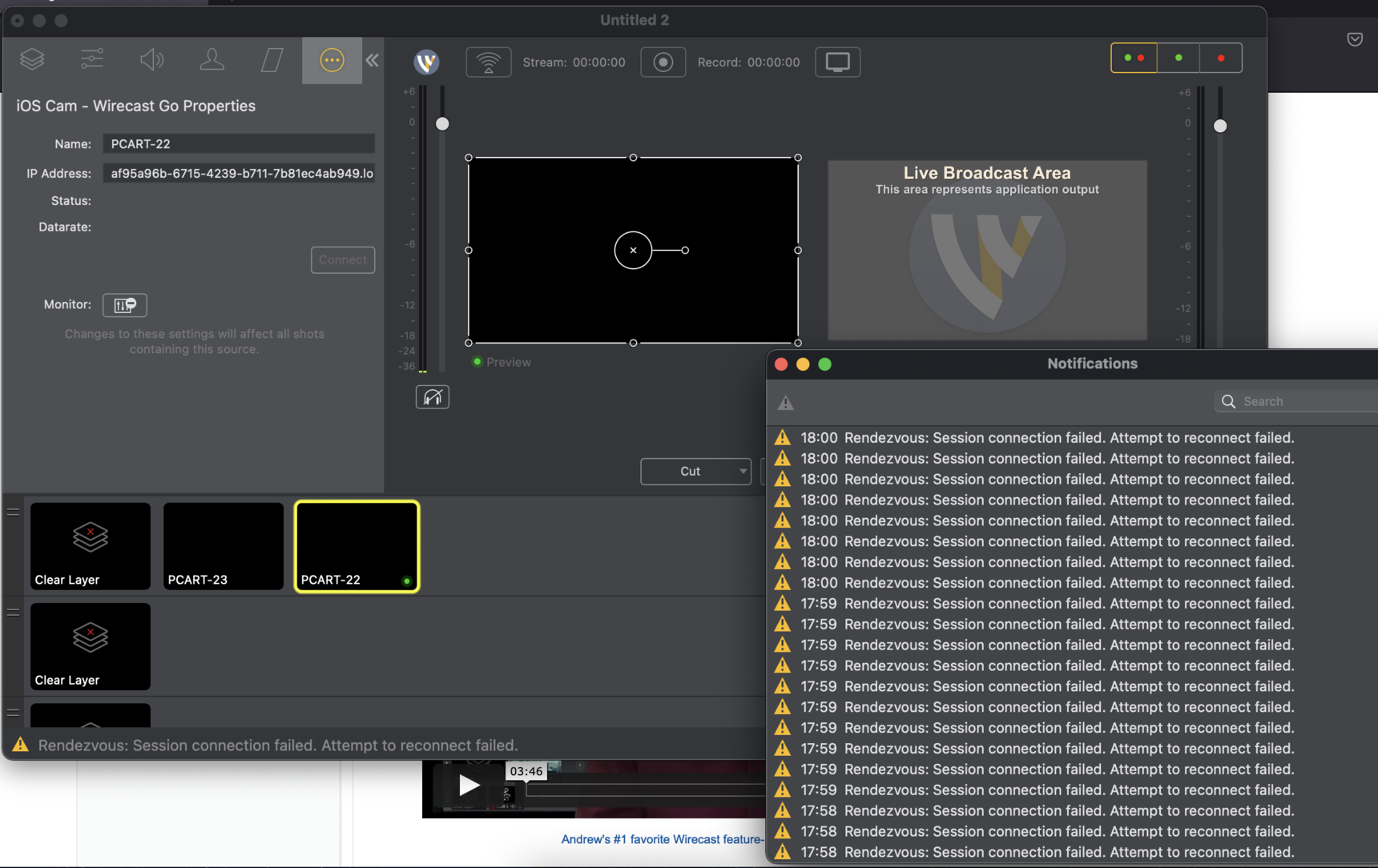Click the Live Broadcast Area panel
Viewport: 1378px width, 868px height.
tap(987, 250)
